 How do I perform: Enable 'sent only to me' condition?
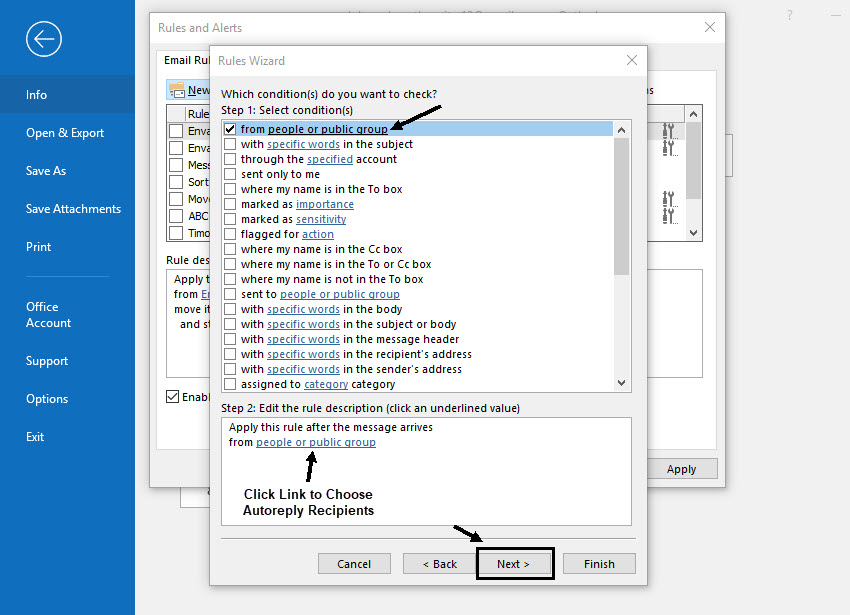tap(230, 174)
